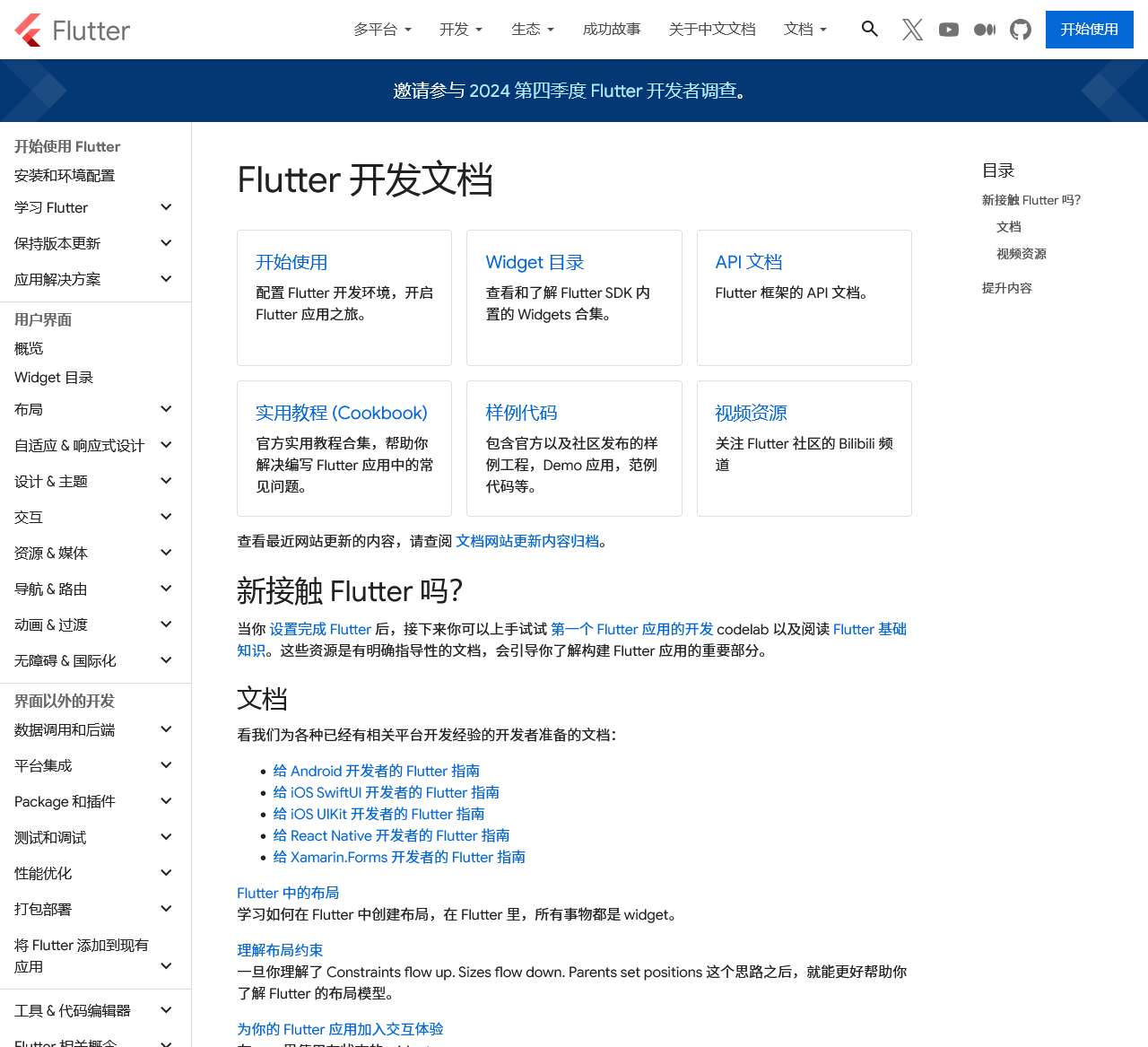1148x1047 pixels.
Task: Open 给 Xamarin.Forms 开发者的 Flutter 指南
Action: click(399, 857)
